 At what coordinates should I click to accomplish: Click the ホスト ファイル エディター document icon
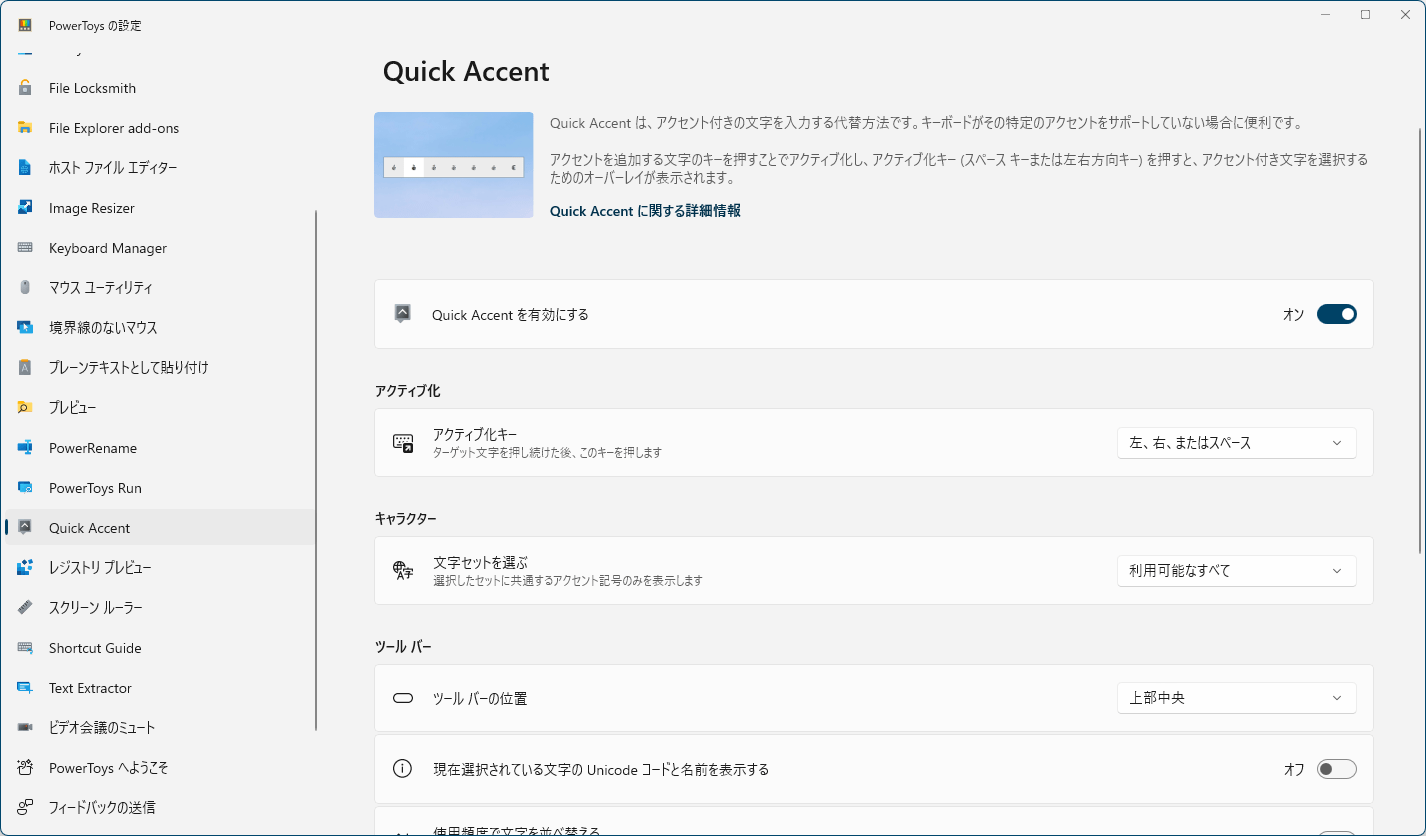tap(25, 168)
